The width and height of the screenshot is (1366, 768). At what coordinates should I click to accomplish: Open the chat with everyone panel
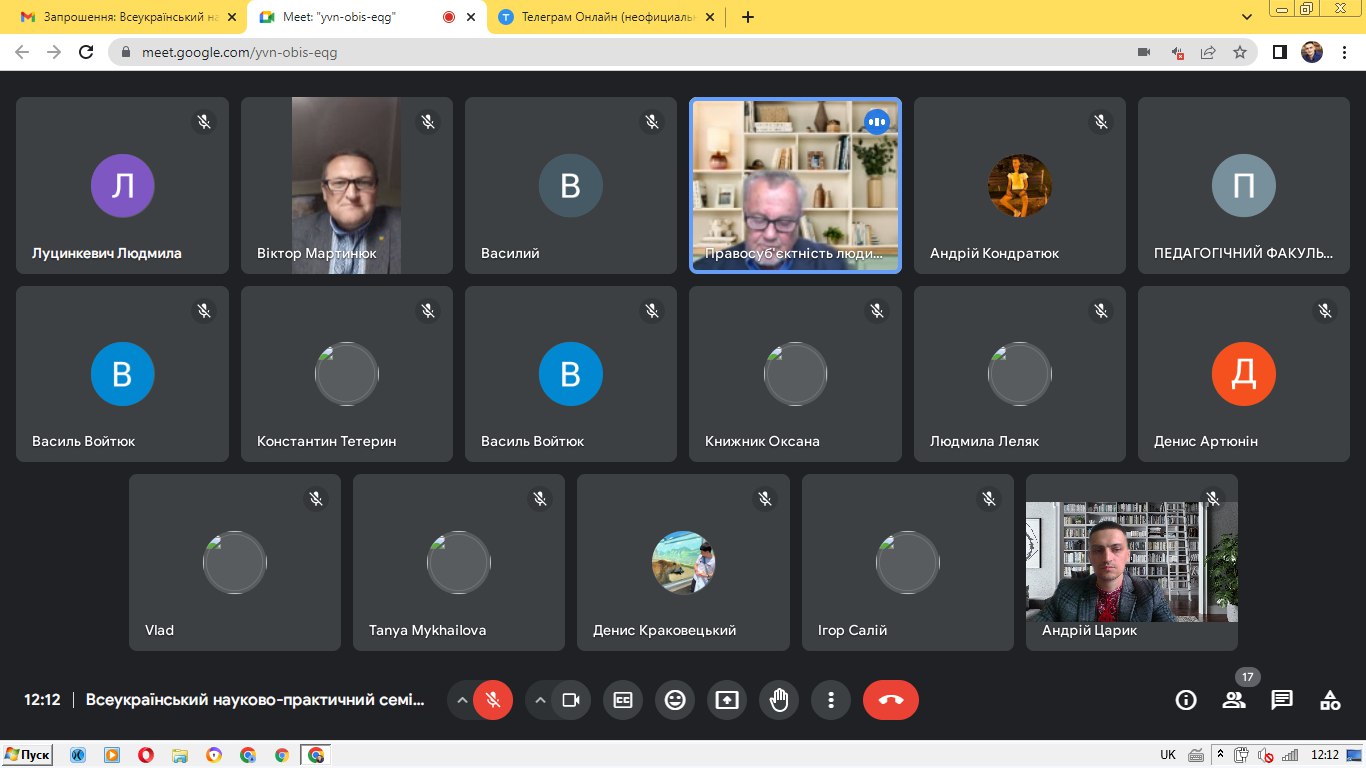click(x=1282, y=700)
